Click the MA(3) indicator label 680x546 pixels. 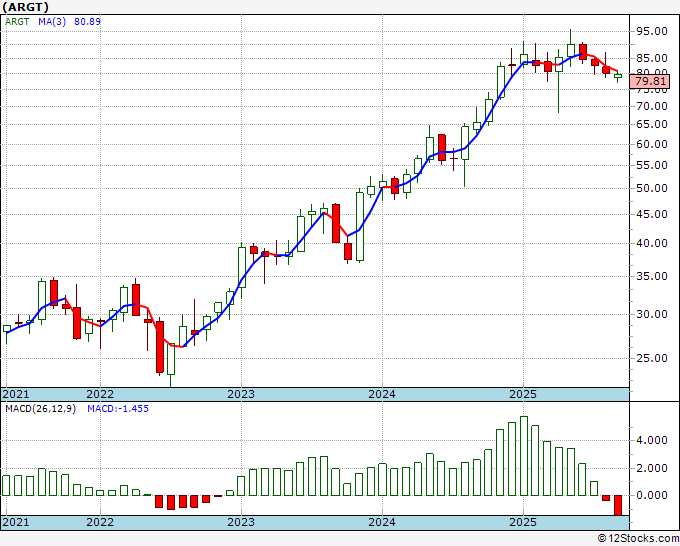coord(52,22)
